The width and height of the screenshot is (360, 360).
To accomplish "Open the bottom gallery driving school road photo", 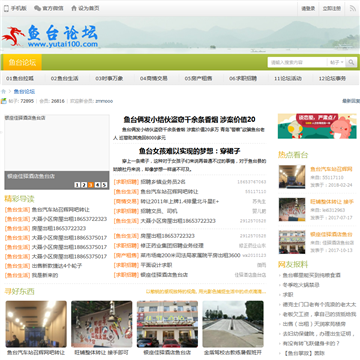I will [233, 324].
